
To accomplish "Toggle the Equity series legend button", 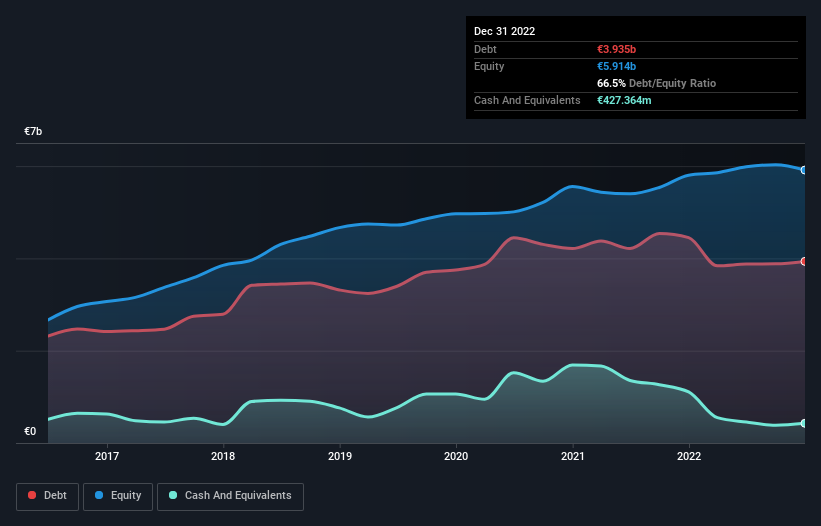I will tap(118, 496).
